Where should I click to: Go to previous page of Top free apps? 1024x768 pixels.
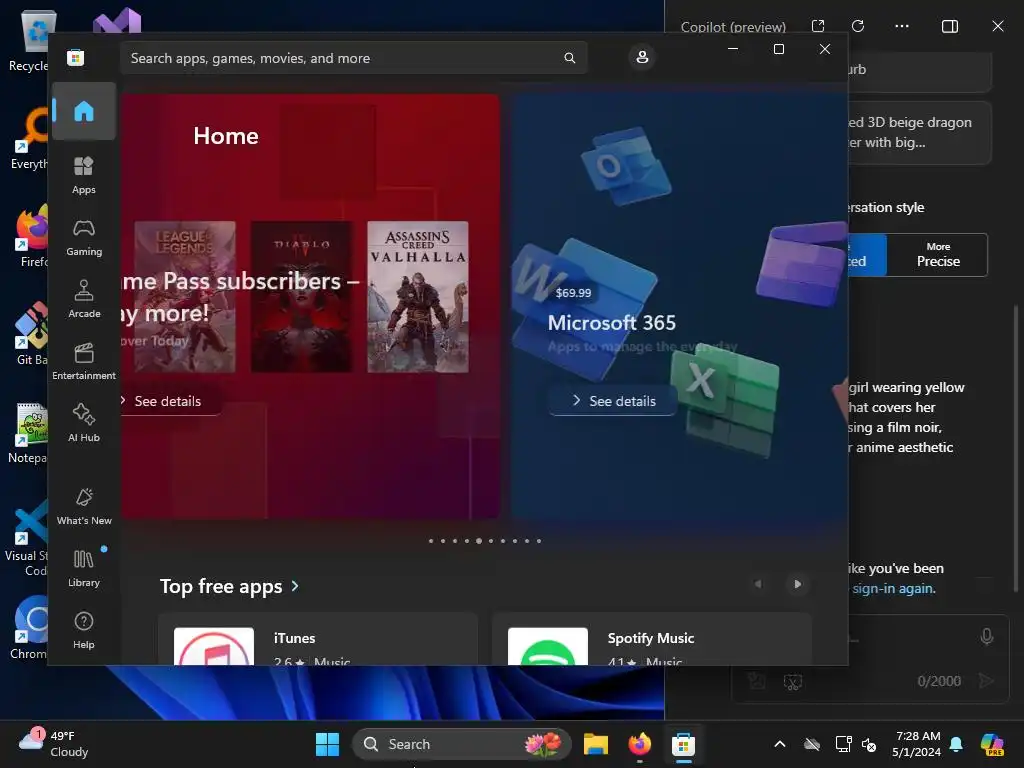coord(758,584)
